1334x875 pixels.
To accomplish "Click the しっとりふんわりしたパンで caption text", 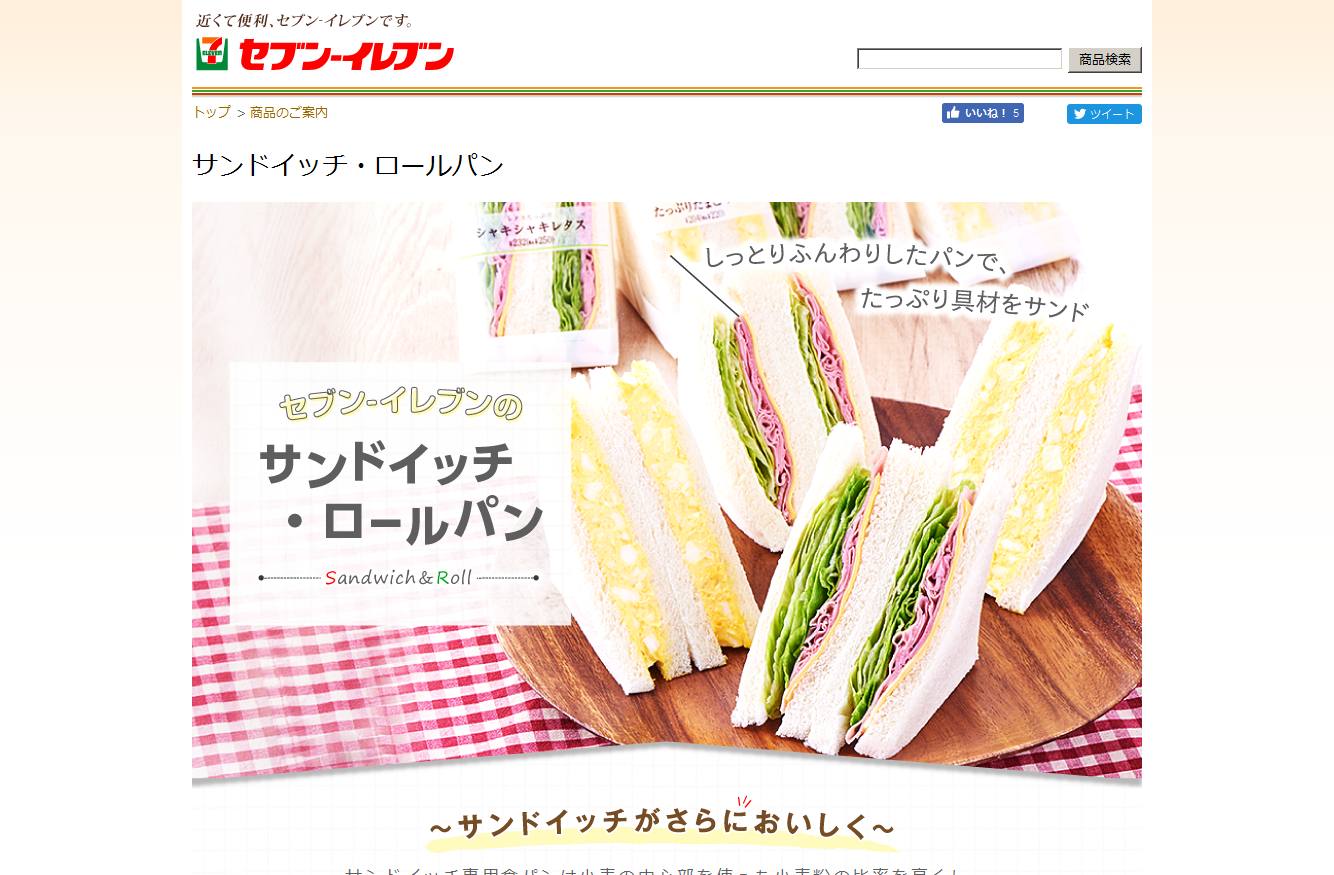I will point(857,257).
